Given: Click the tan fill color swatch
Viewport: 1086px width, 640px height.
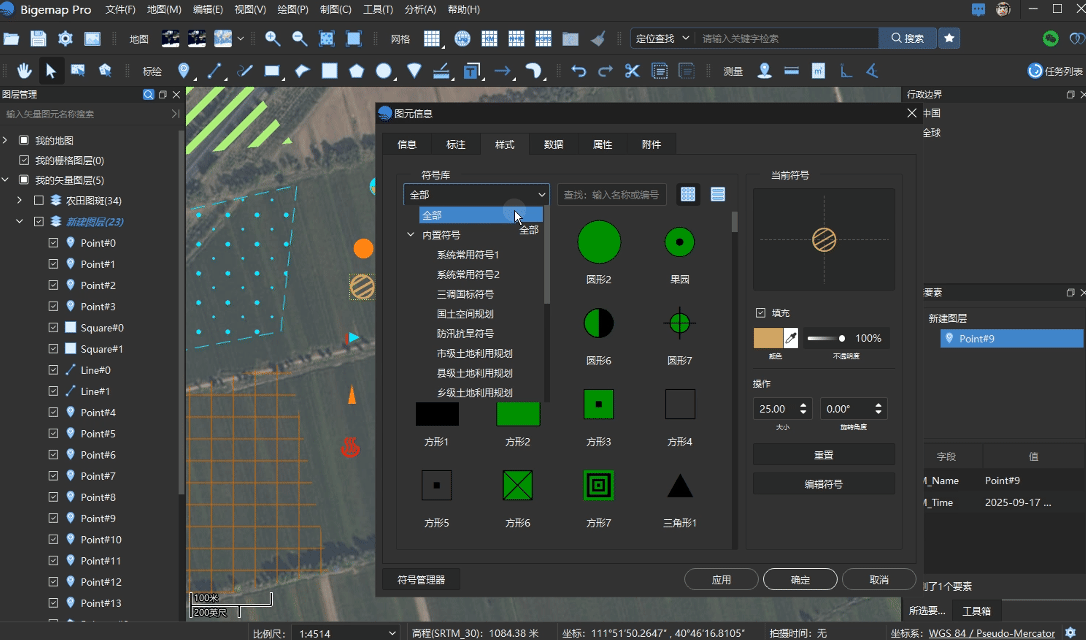Looking at the screenshot, I should point(768,338).
